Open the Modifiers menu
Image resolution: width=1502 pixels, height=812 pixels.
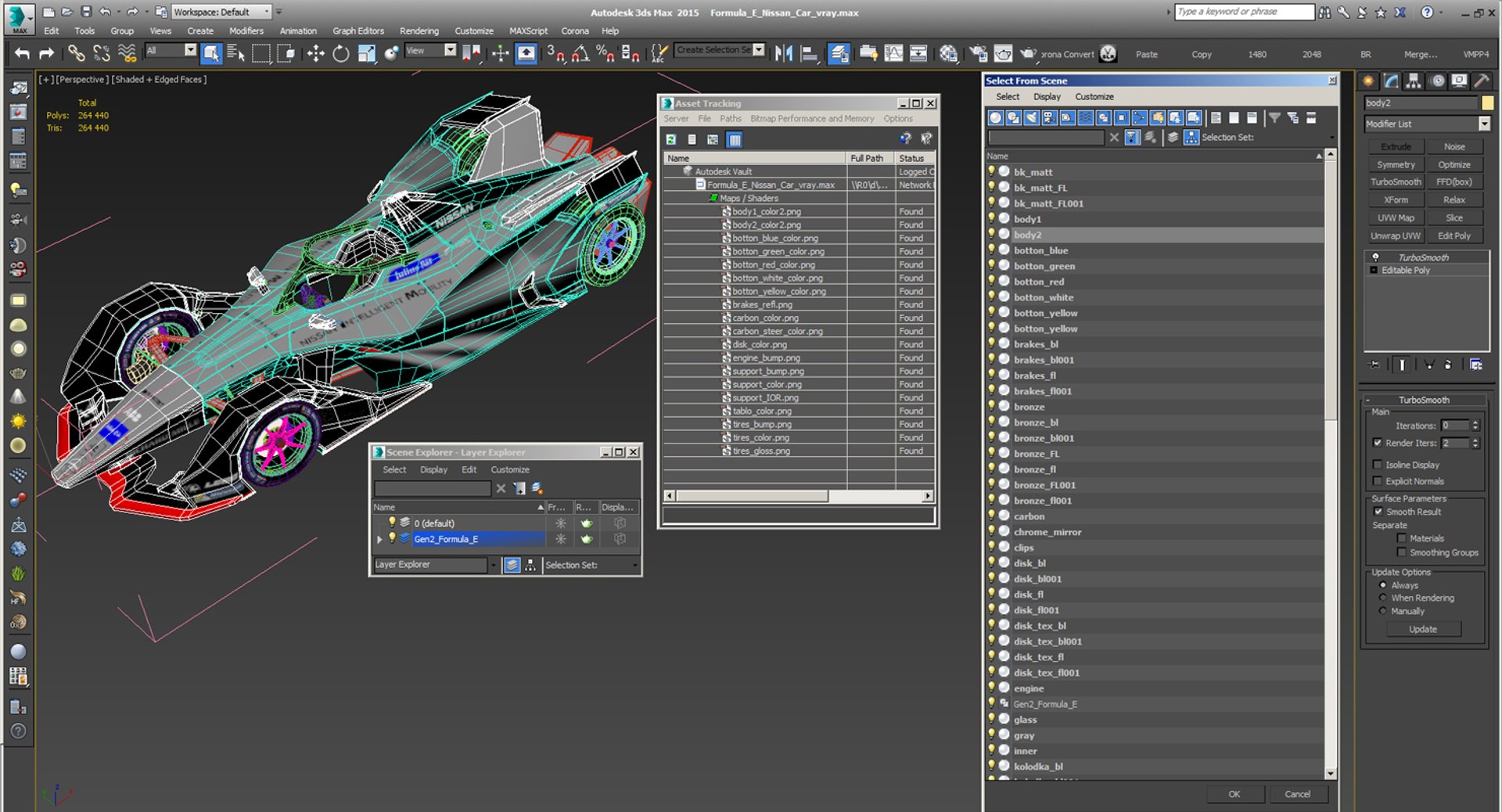coord(246,31)
